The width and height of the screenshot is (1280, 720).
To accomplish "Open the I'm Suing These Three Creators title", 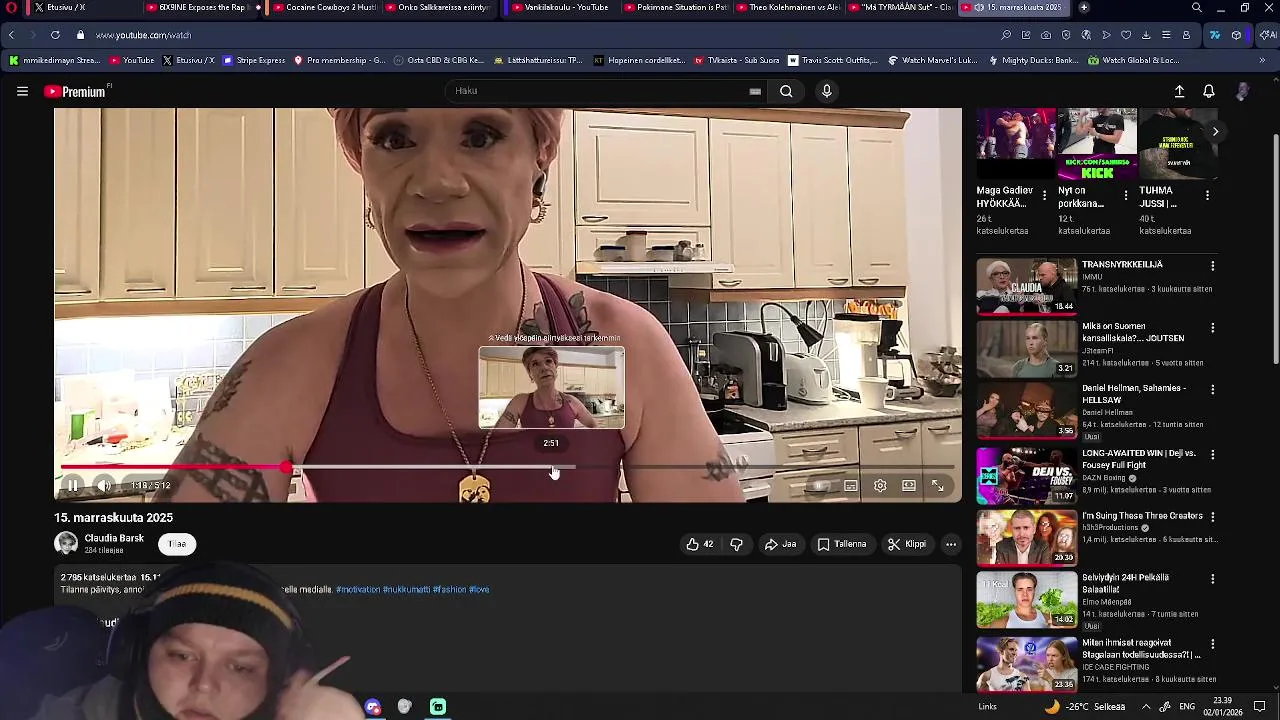I will click(x=1142, y=516).
